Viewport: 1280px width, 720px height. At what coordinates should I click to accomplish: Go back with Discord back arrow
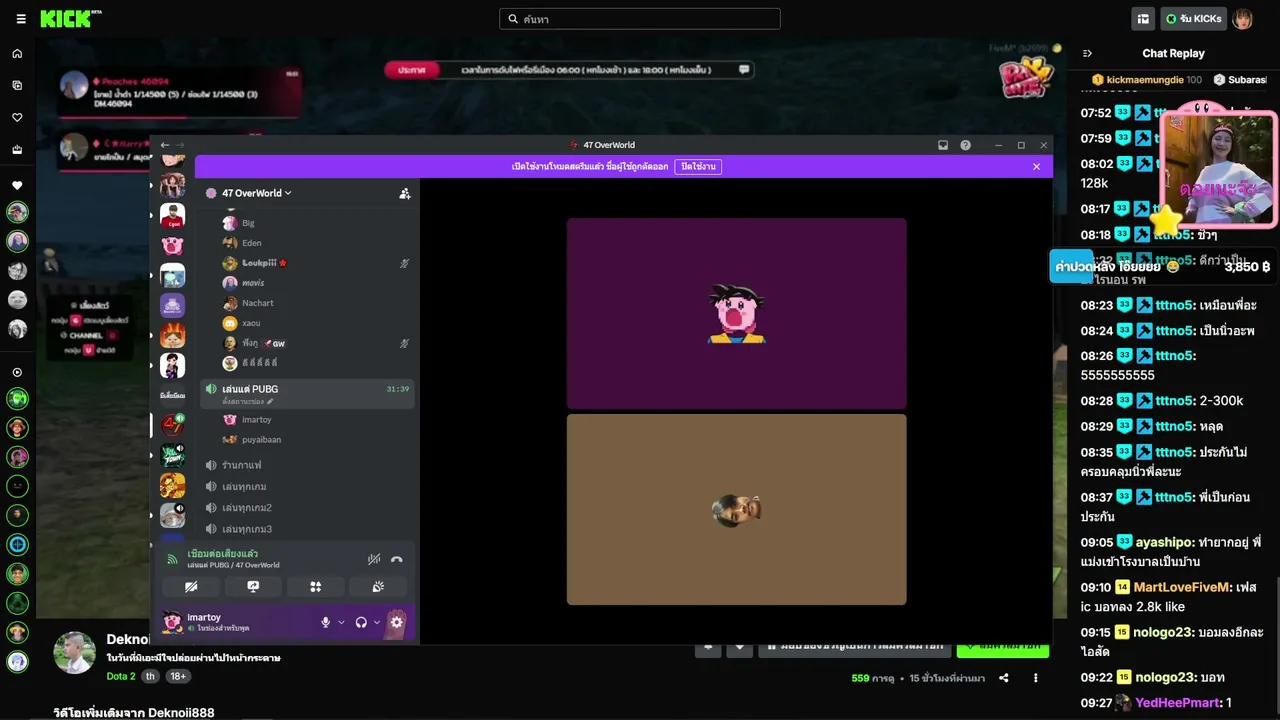point(165,145)
